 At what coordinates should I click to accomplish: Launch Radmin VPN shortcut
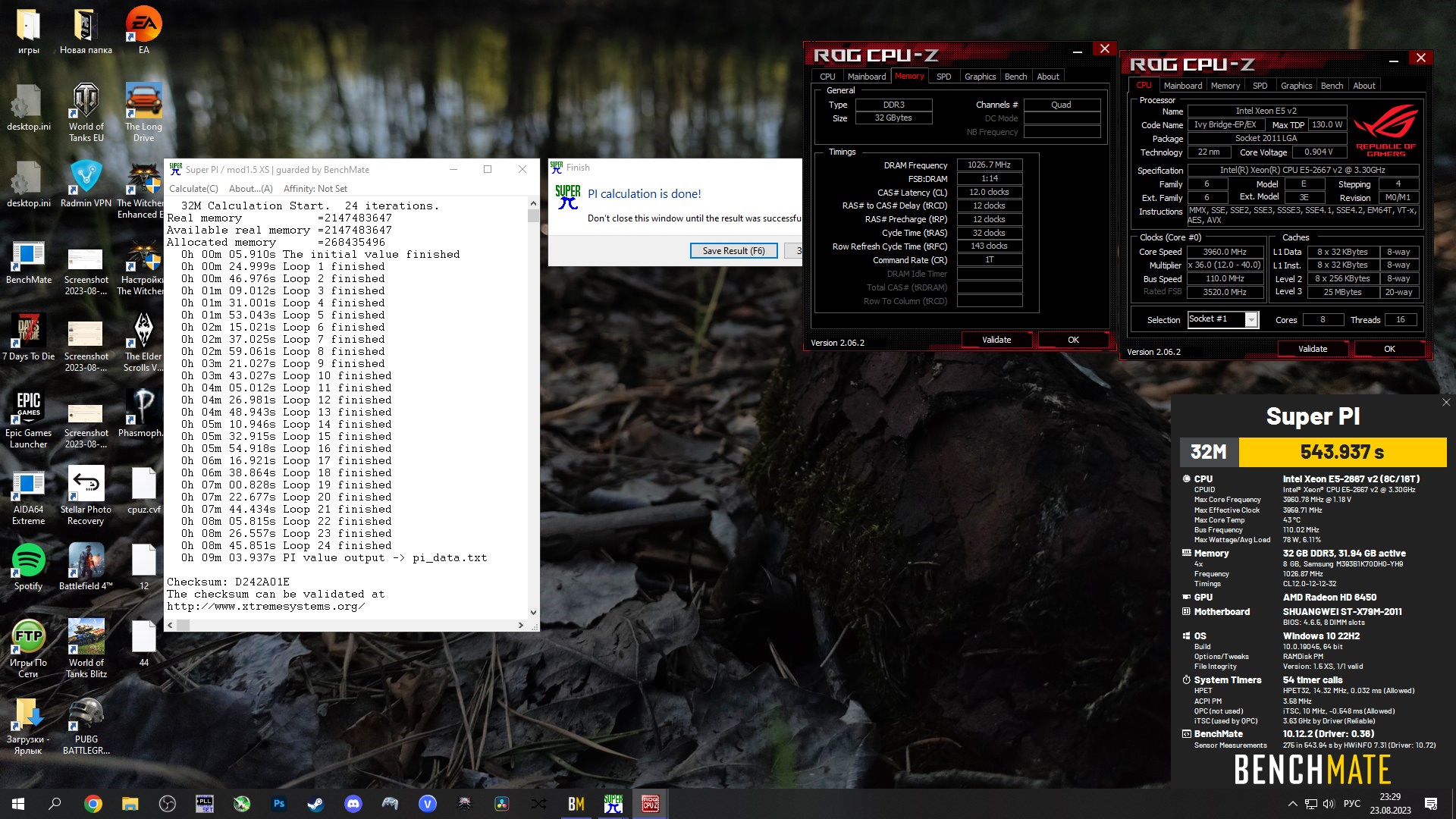pos(86,184)
